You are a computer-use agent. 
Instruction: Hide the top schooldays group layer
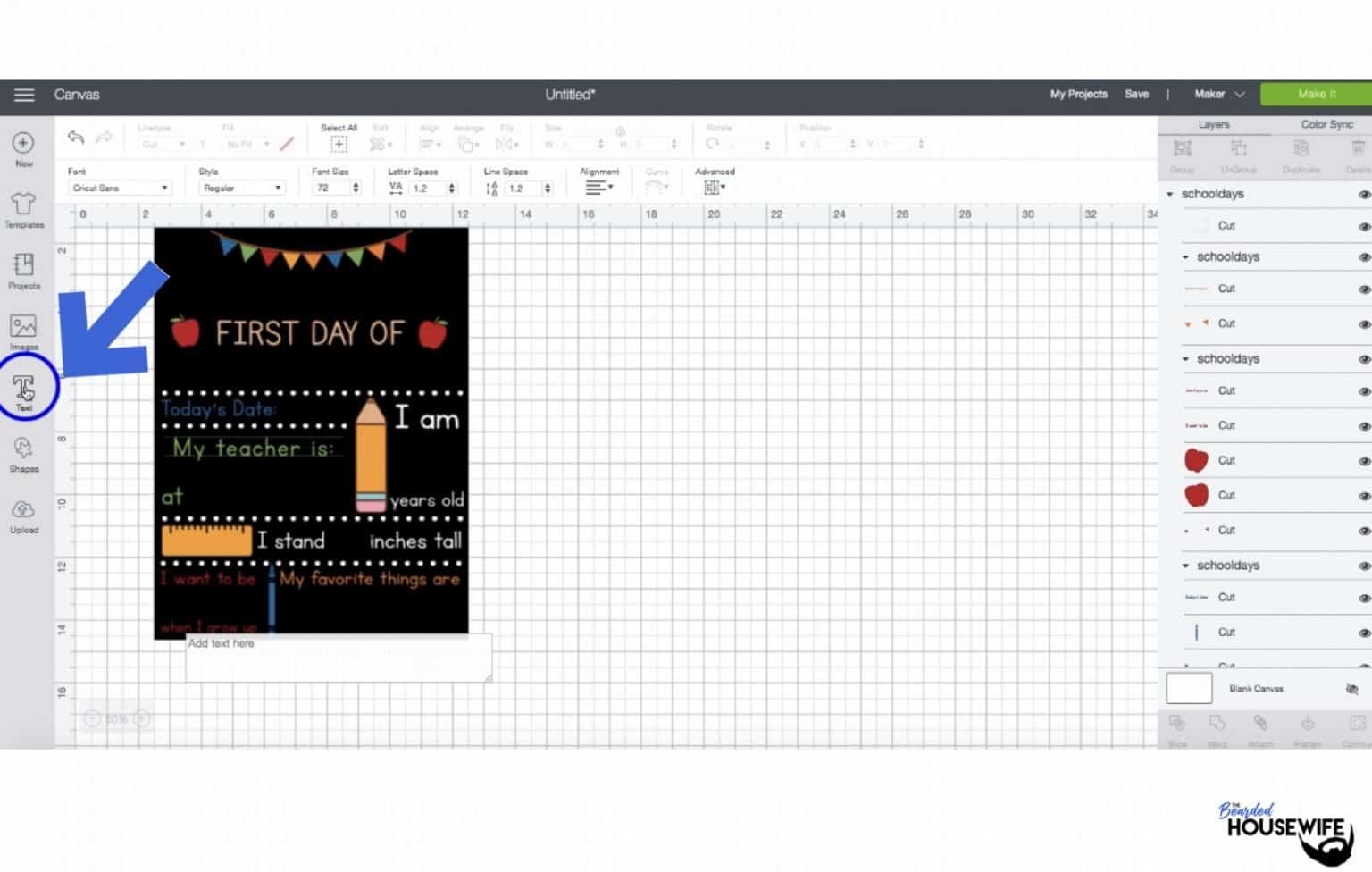[x=1364, y=194]
